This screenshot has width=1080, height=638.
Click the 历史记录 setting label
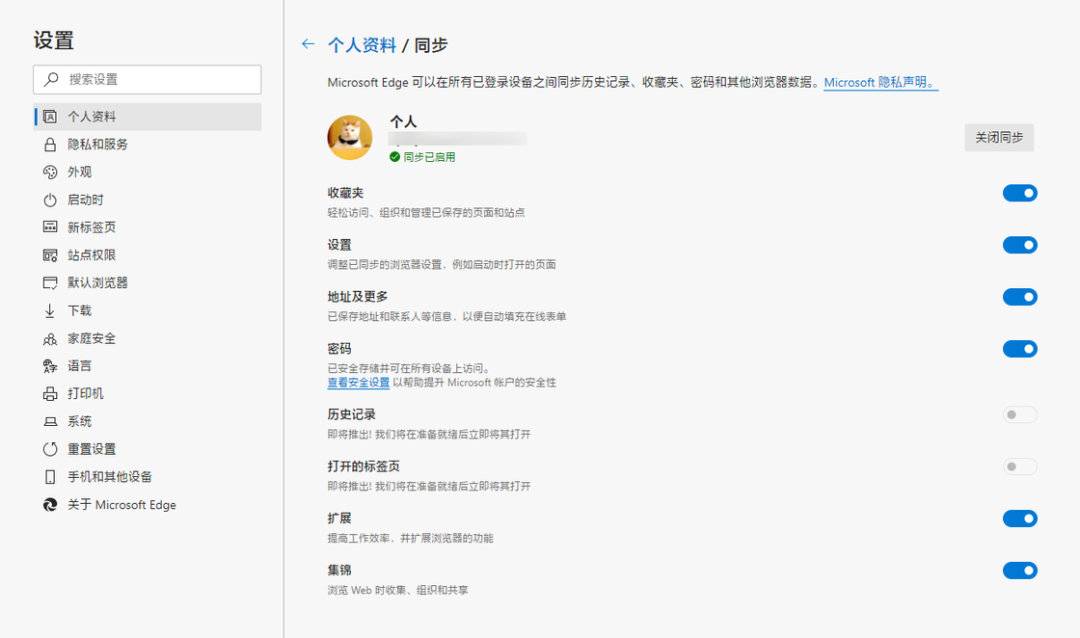(351, 415)
